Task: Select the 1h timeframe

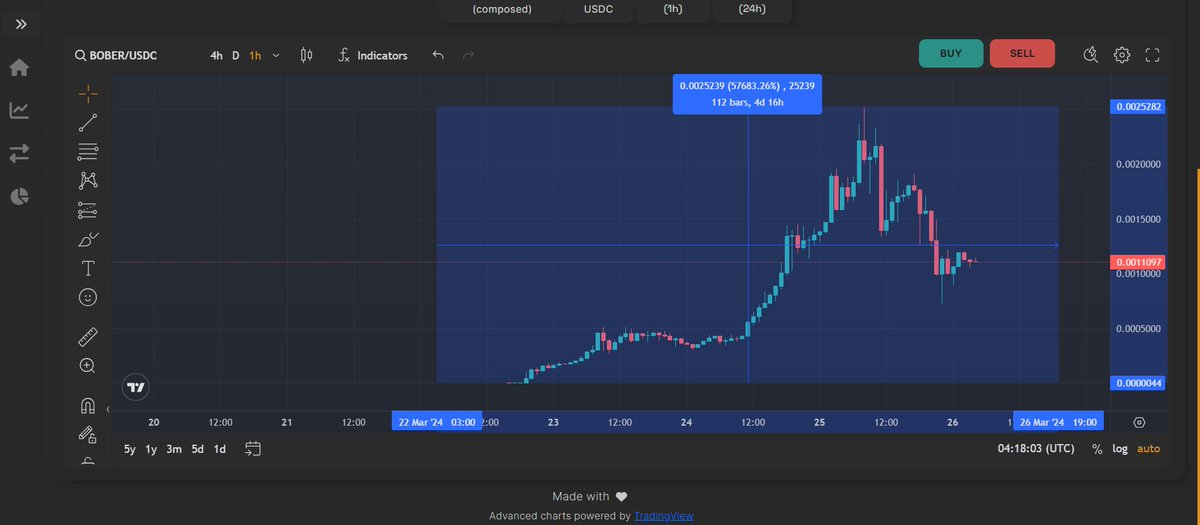Action: coord(255,55)
